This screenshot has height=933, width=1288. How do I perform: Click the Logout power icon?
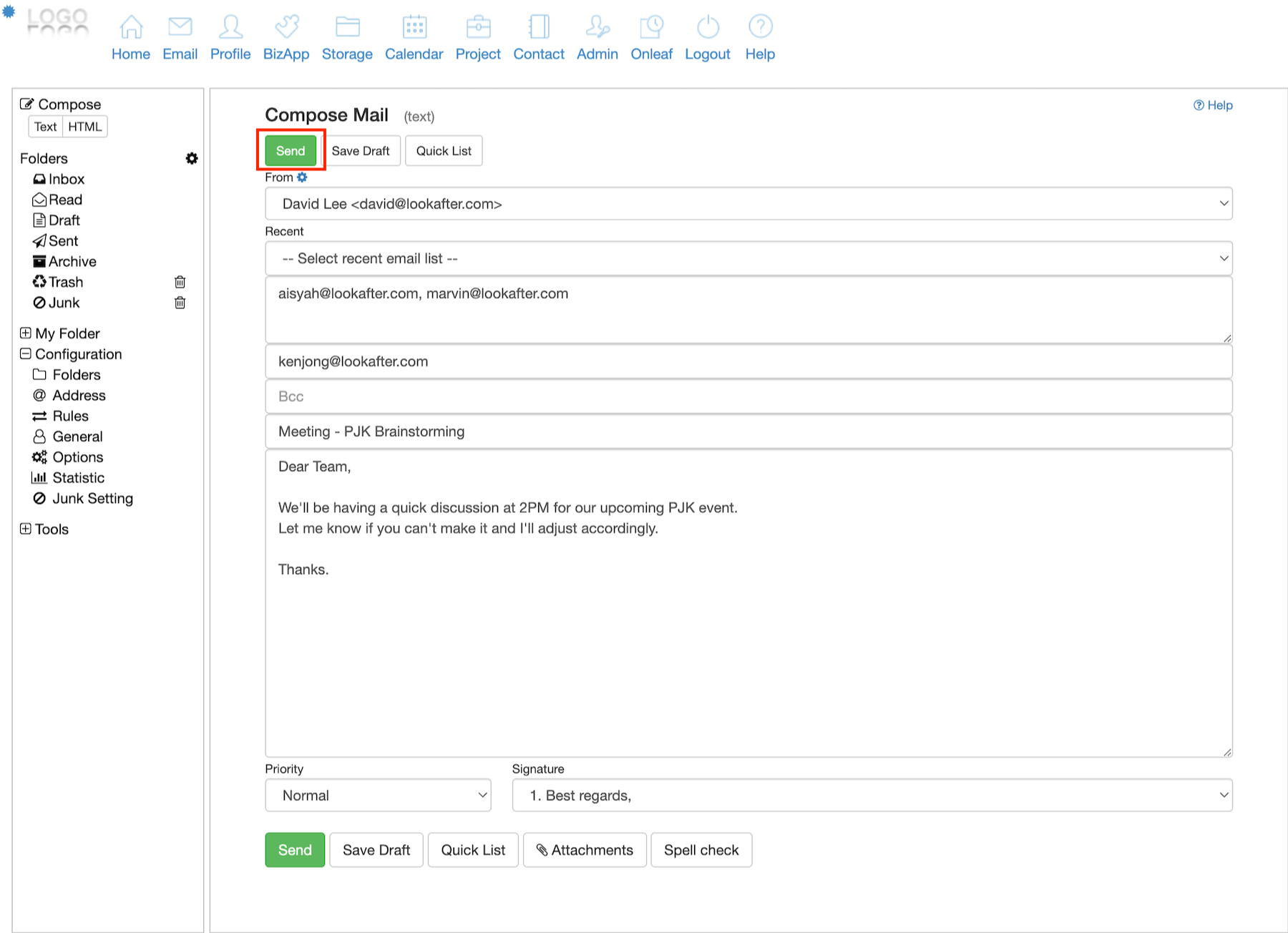(x=707, y=27)
